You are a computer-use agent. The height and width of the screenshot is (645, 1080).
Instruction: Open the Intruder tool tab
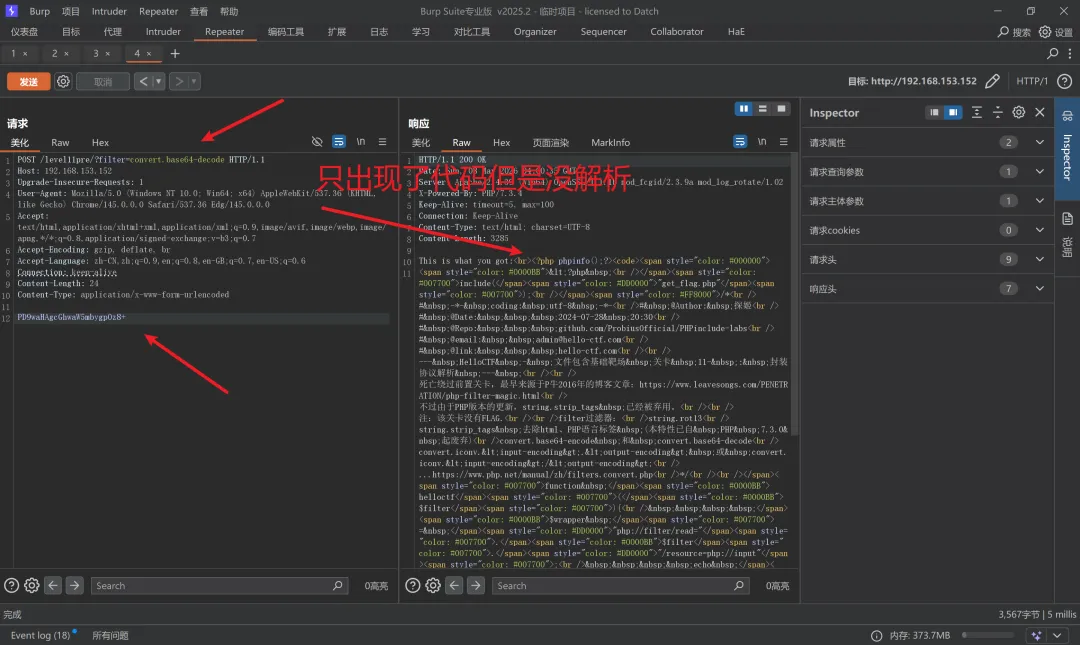click(163, 32)
